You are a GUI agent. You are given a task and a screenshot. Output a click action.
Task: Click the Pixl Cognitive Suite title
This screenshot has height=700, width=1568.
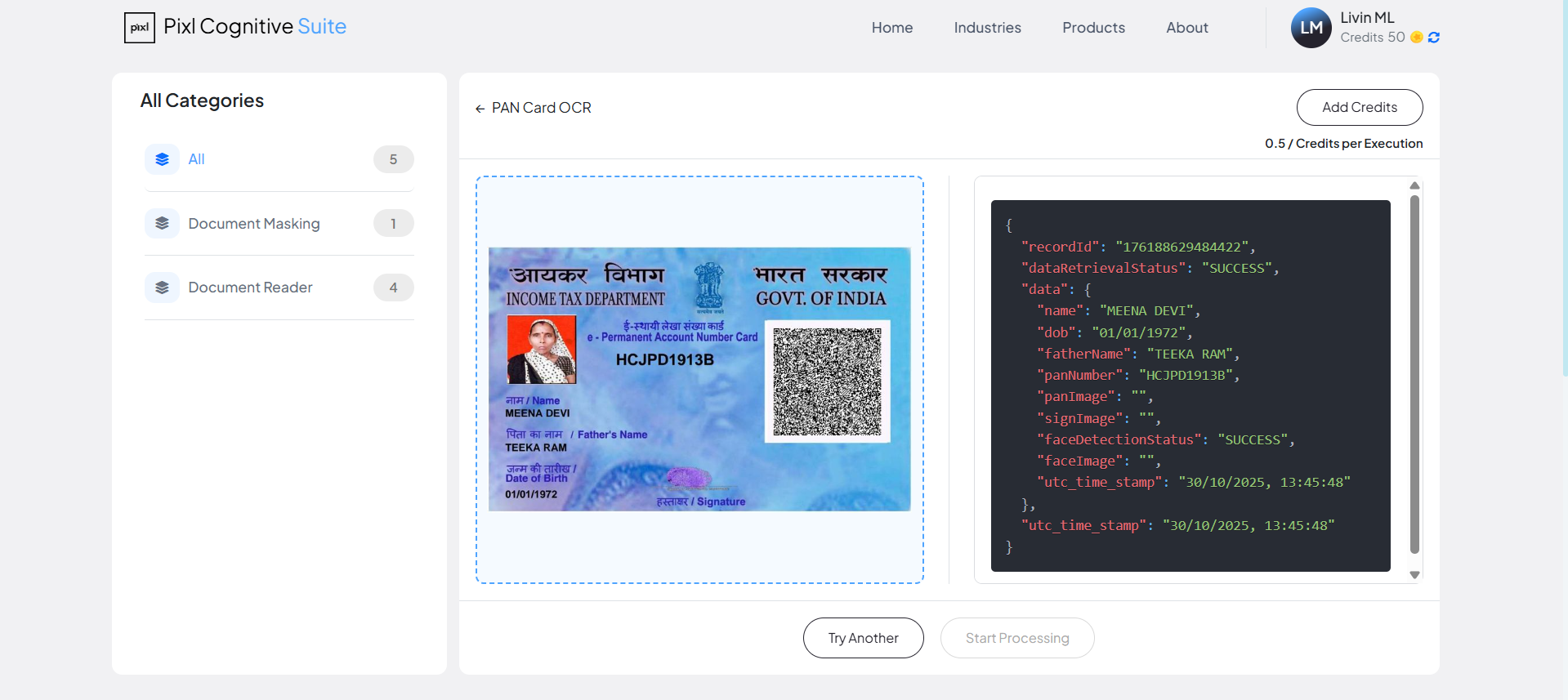255,27
